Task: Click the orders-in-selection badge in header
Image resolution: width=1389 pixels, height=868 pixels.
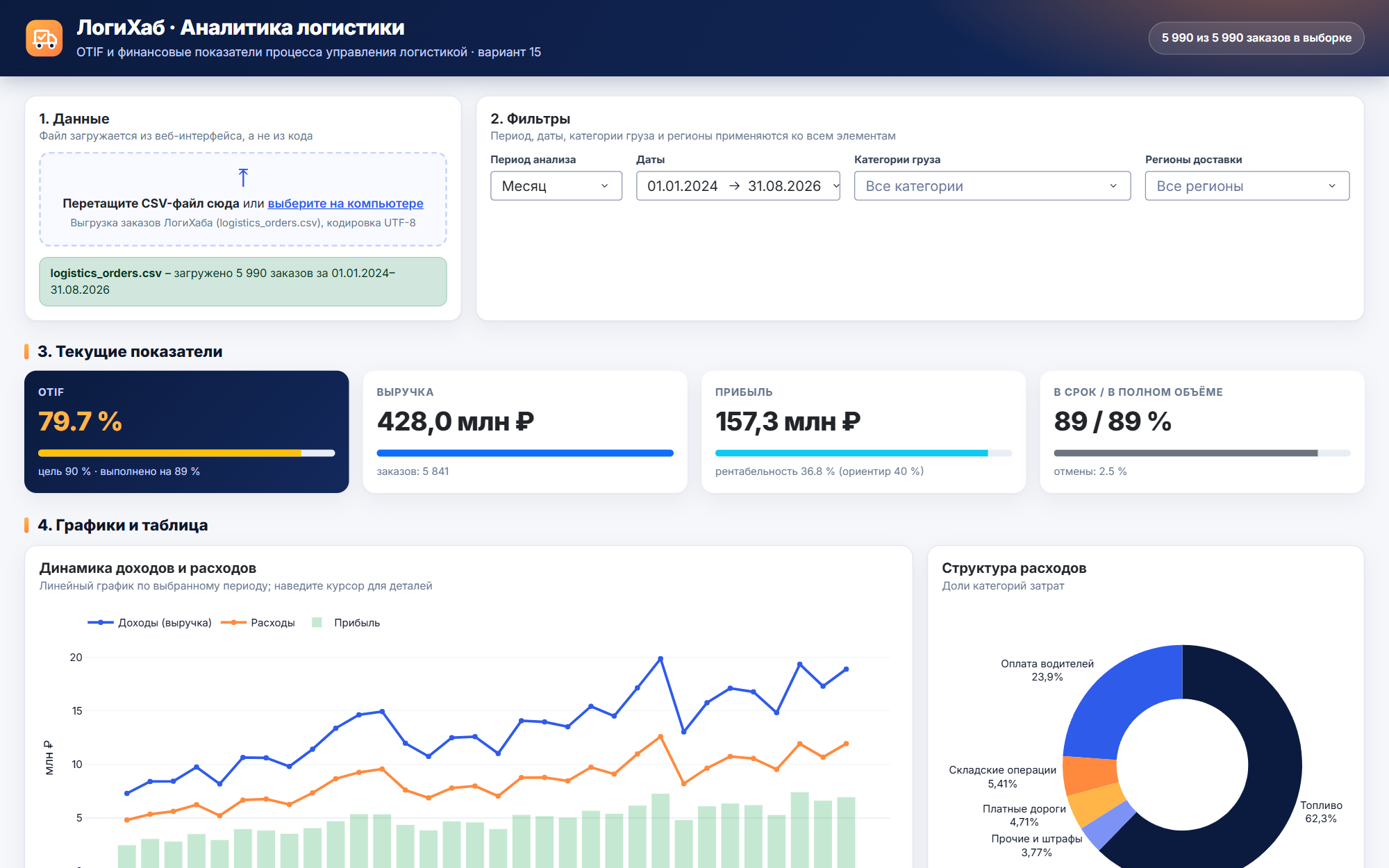Action: pyautogui.click(x=1256, y=38)
